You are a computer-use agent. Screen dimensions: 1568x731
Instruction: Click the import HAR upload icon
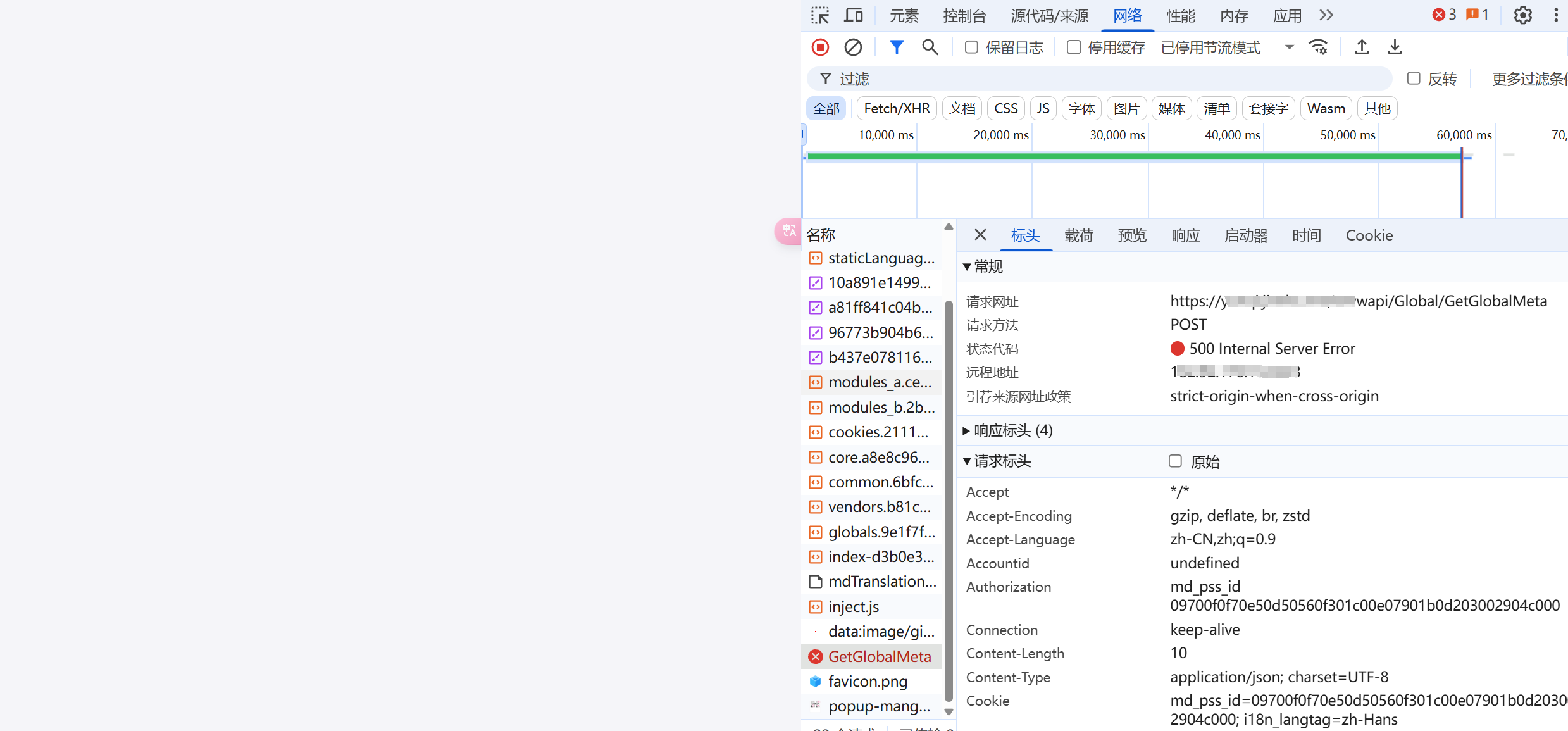(1362, 47)
